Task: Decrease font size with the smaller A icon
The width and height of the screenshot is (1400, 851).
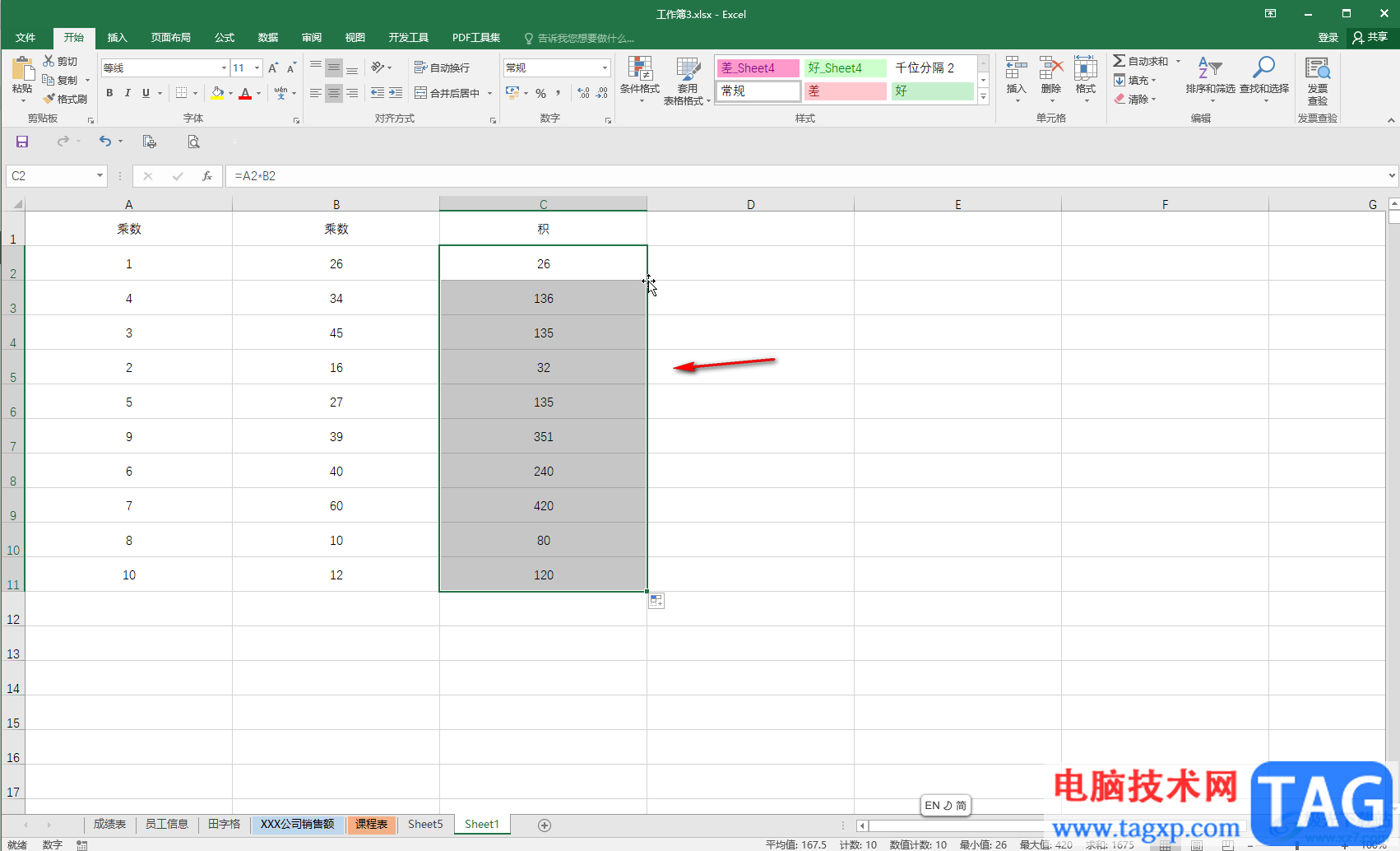Action: [291, 67]
